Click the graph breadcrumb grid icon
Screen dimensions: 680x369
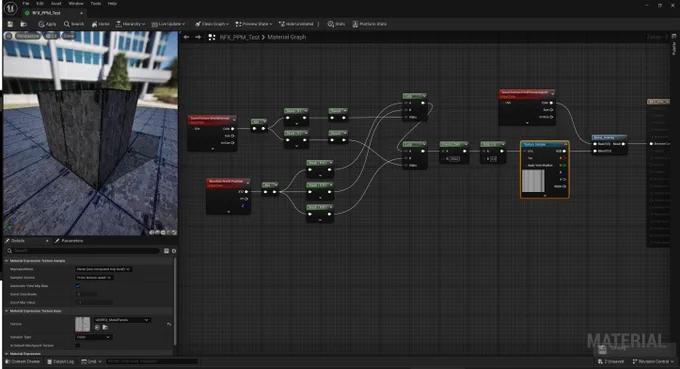[x=212, y=37]
